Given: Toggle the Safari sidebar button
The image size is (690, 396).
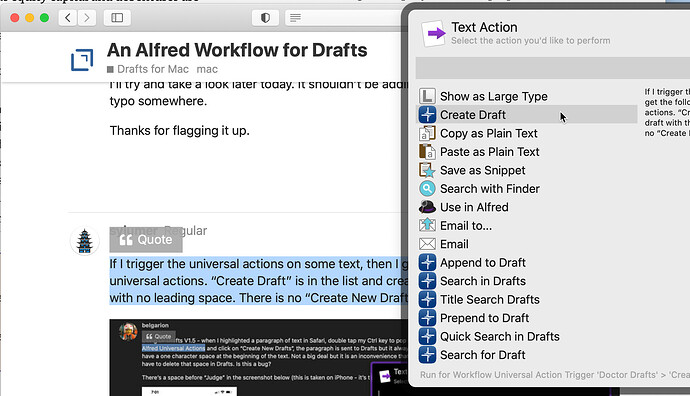Looking at the screenshot, I should (x=117, y=18).
